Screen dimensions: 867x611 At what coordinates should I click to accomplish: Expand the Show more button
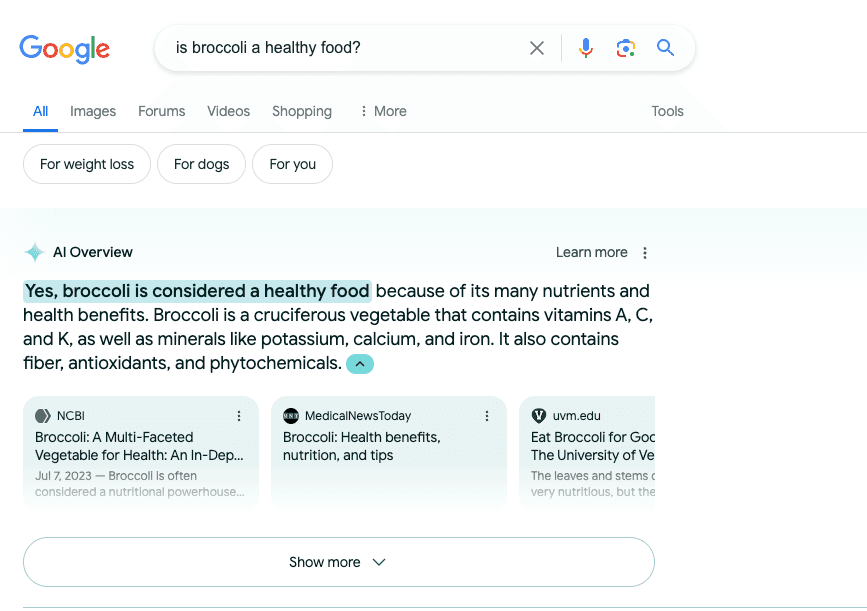(x=338, y=562)
